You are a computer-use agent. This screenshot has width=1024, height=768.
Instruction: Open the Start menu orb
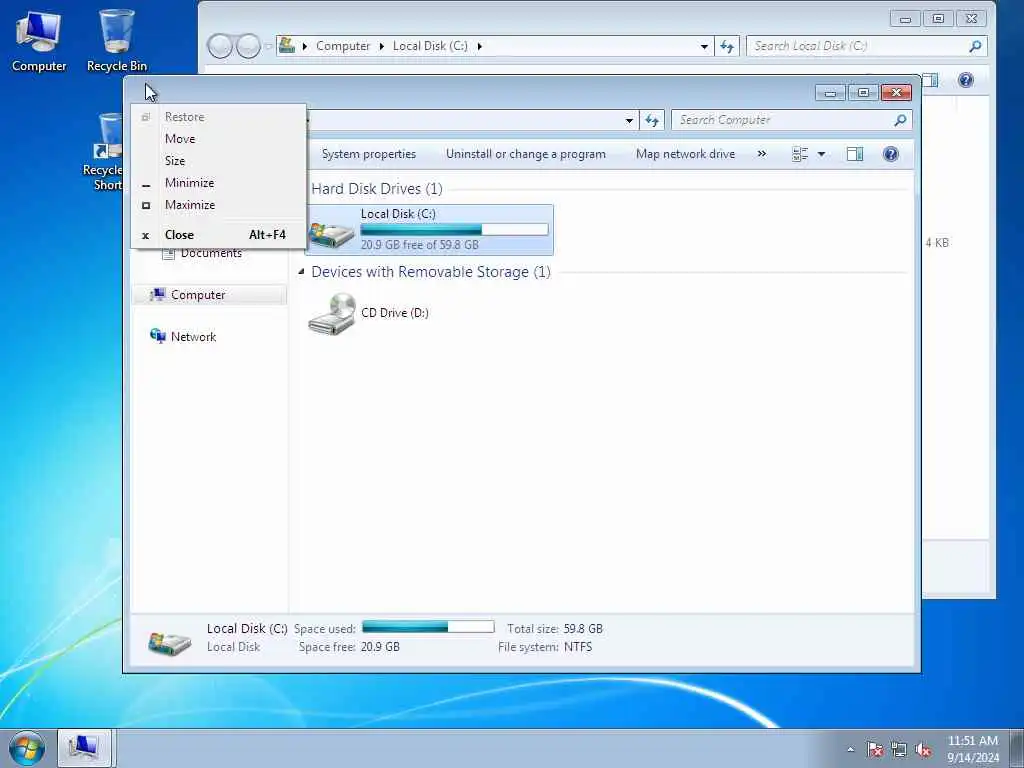pyautogui.click(x=27, y=748)
